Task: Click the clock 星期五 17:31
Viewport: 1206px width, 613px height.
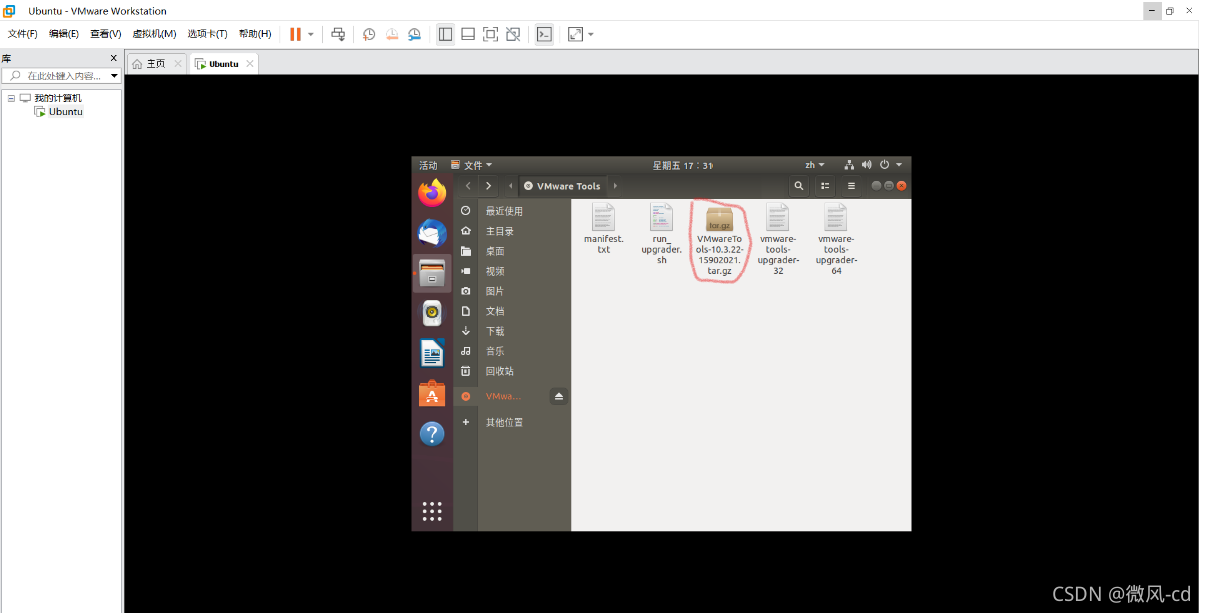Action: coord(683,165)
